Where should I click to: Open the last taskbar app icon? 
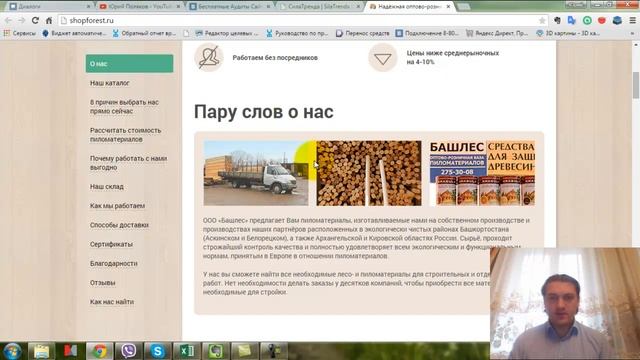(273, 351)
